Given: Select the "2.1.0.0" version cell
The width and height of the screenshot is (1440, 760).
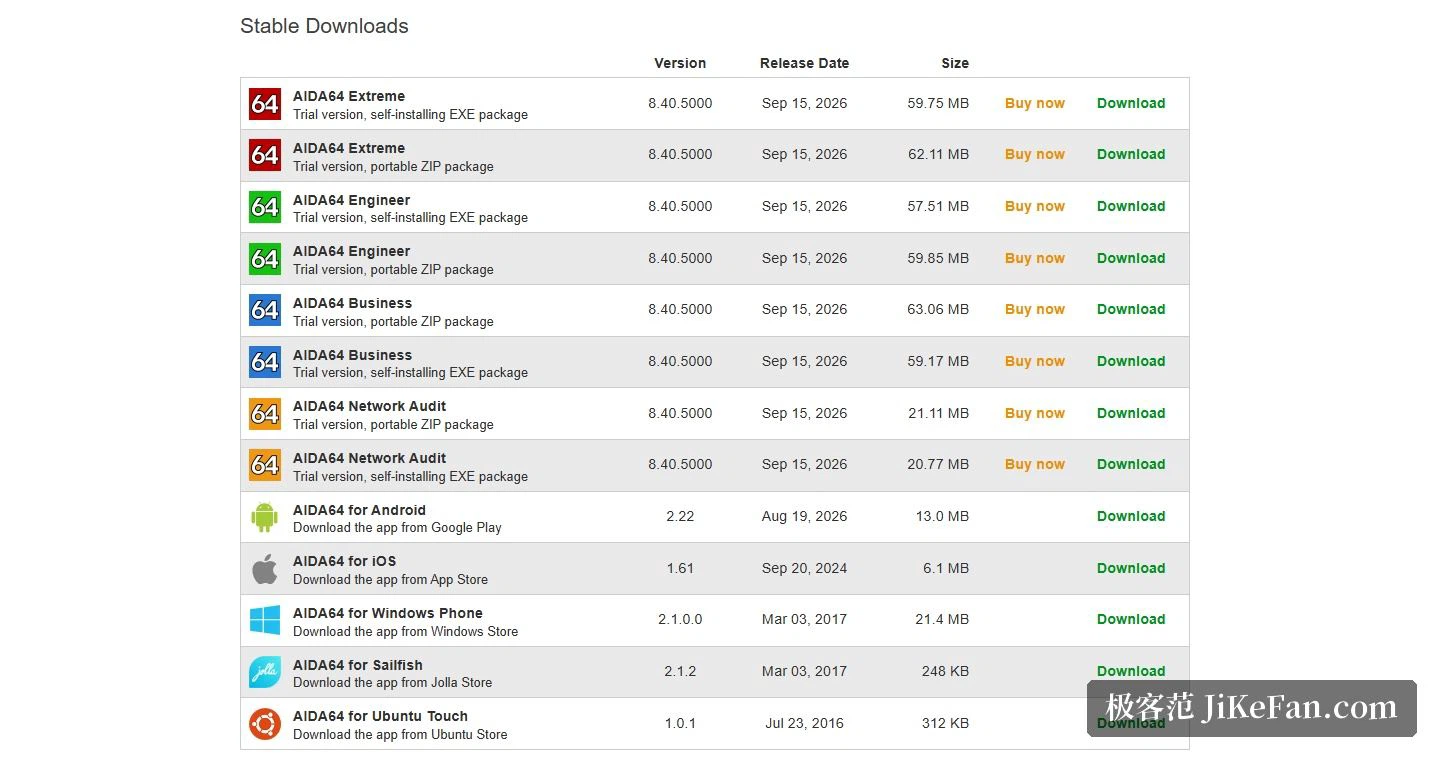Looking at the screenshot, I should click(x=680, y=619).
